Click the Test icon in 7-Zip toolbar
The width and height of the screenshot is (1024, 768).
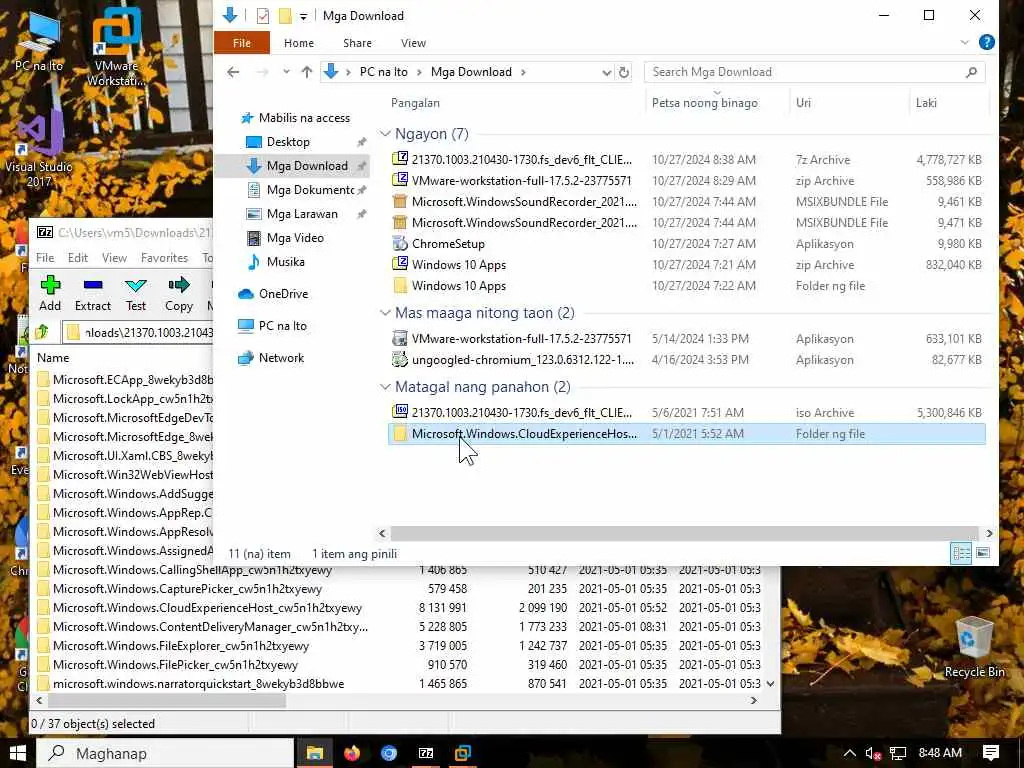tap(136, 293)
